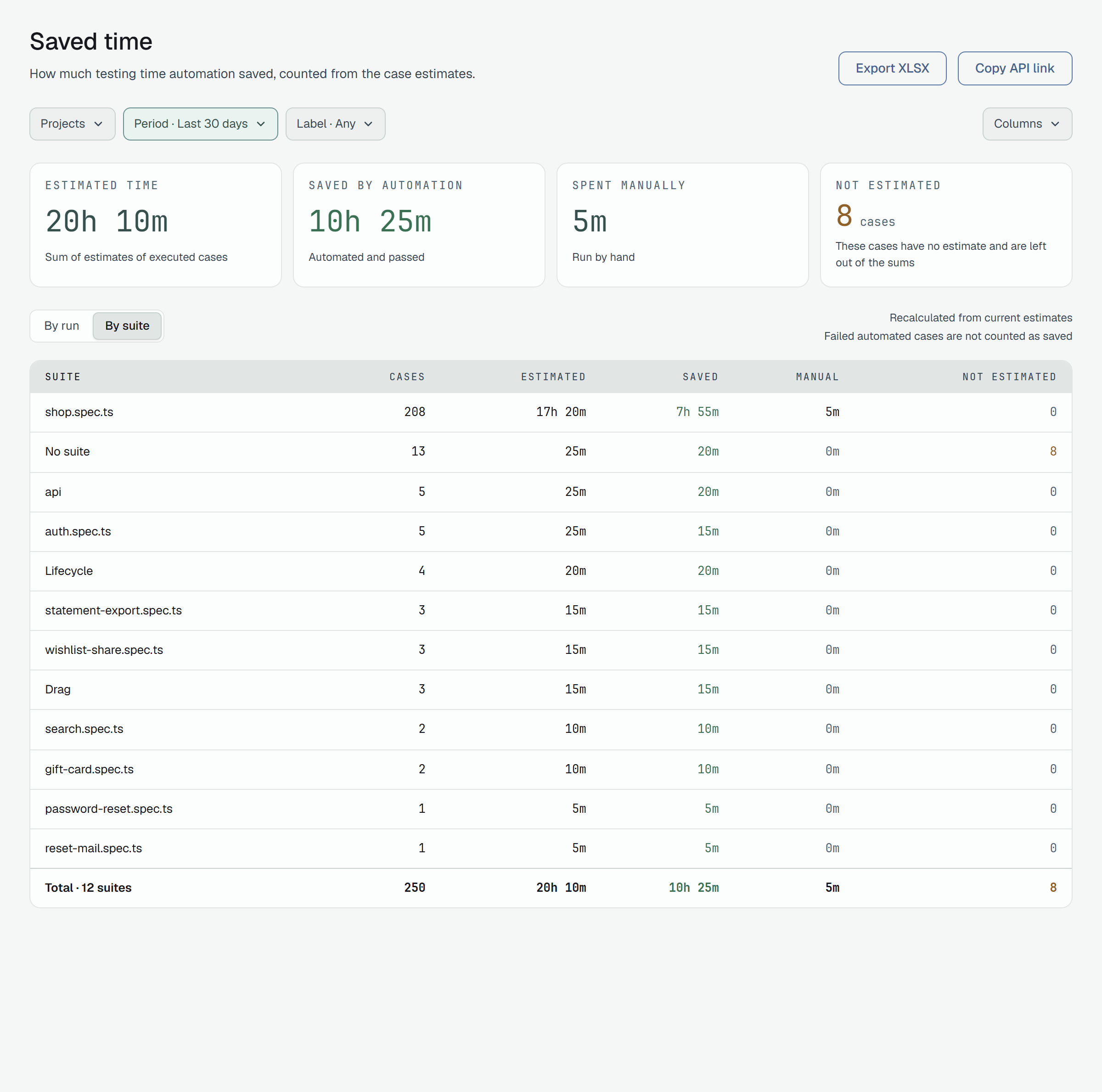Click the Spent Manually summary card
This screenshot has width=1102, height=1092.
[683, 225]
